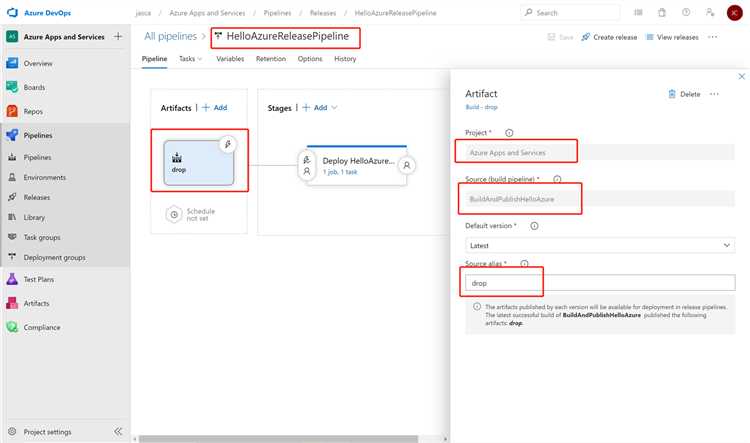750x443 pixels.
Task: Open the Default version Latest dropdown
Action: pyautogui.click(x=600, y=245)
